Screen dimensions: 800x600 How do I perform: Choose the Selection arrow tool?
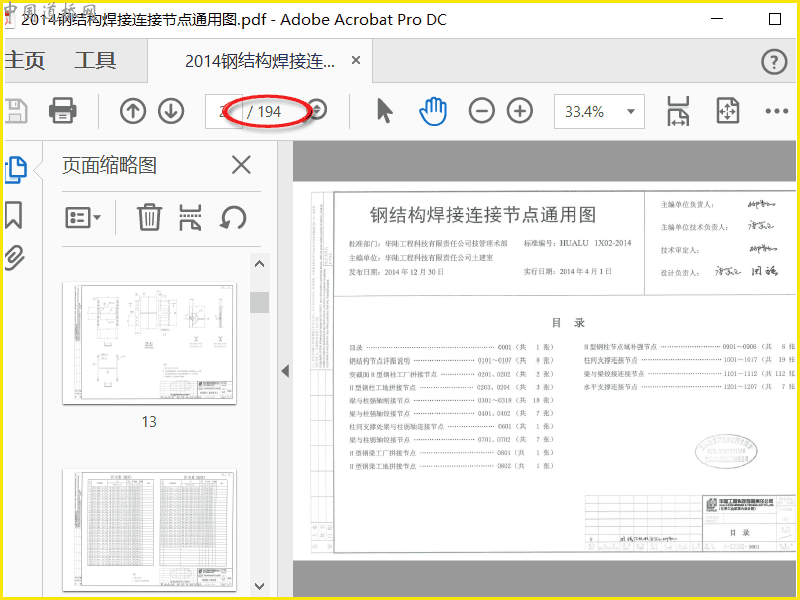click(x=385, y=111)
